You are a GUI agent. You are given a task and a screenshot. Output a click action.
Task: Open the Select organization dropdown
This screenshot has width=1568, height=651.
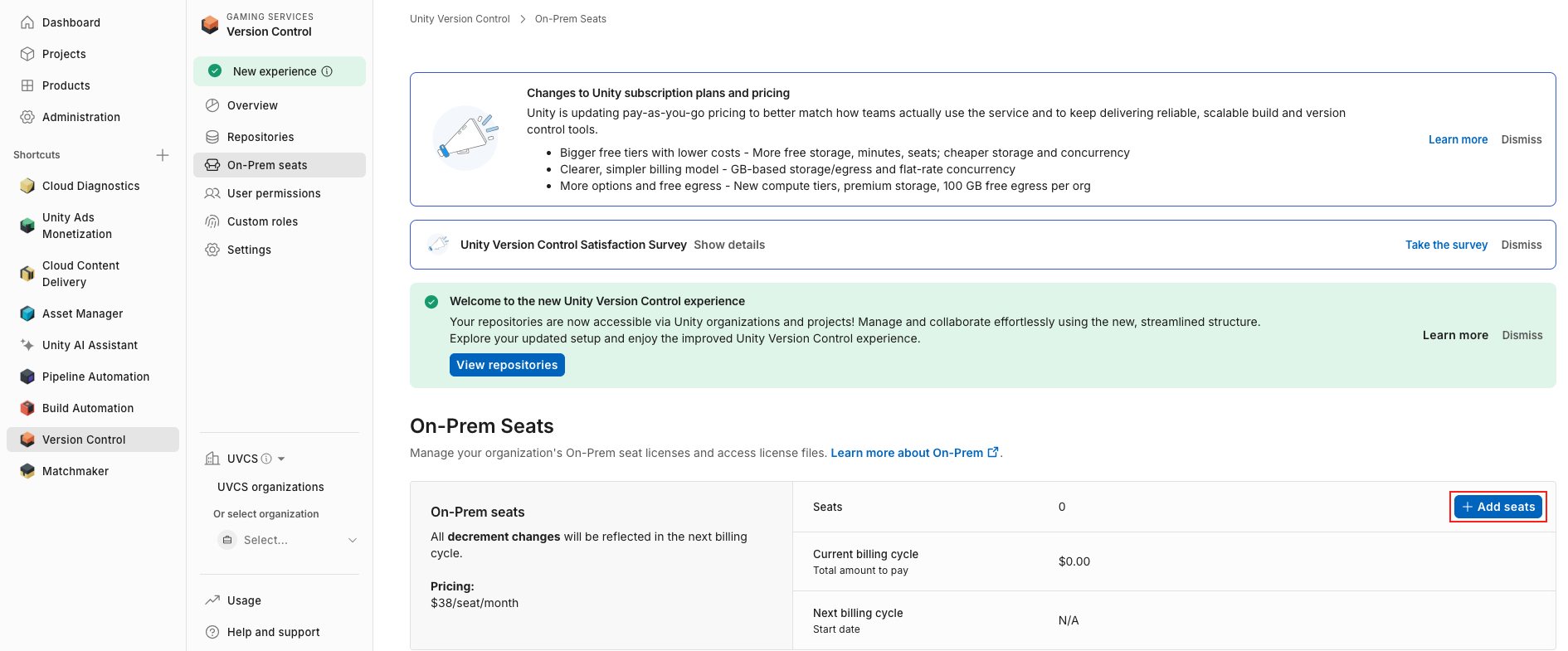tap(287, 540)
